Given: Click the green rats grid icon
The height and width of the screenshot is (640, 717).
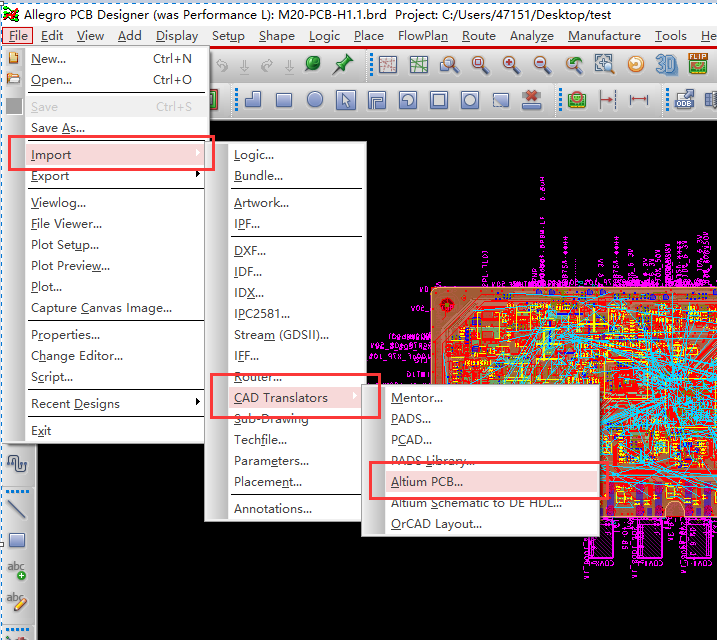Looking at the screenshot, I should click(419, 64).
